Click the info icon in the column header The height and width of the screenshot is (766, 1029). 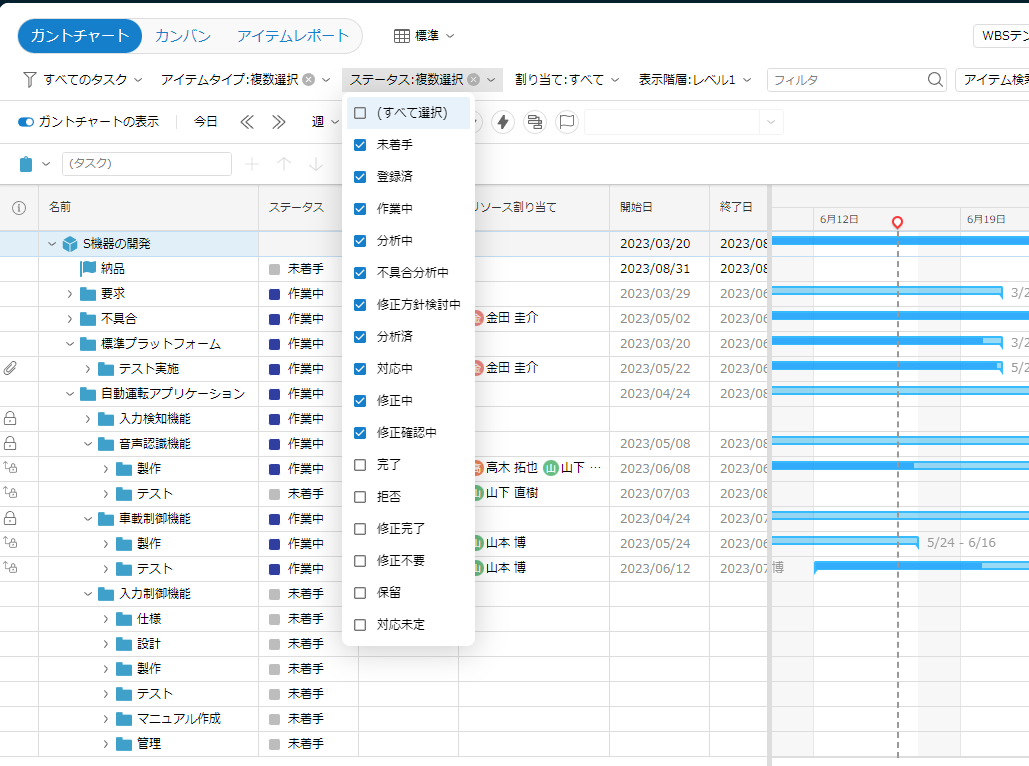point(18,208)
